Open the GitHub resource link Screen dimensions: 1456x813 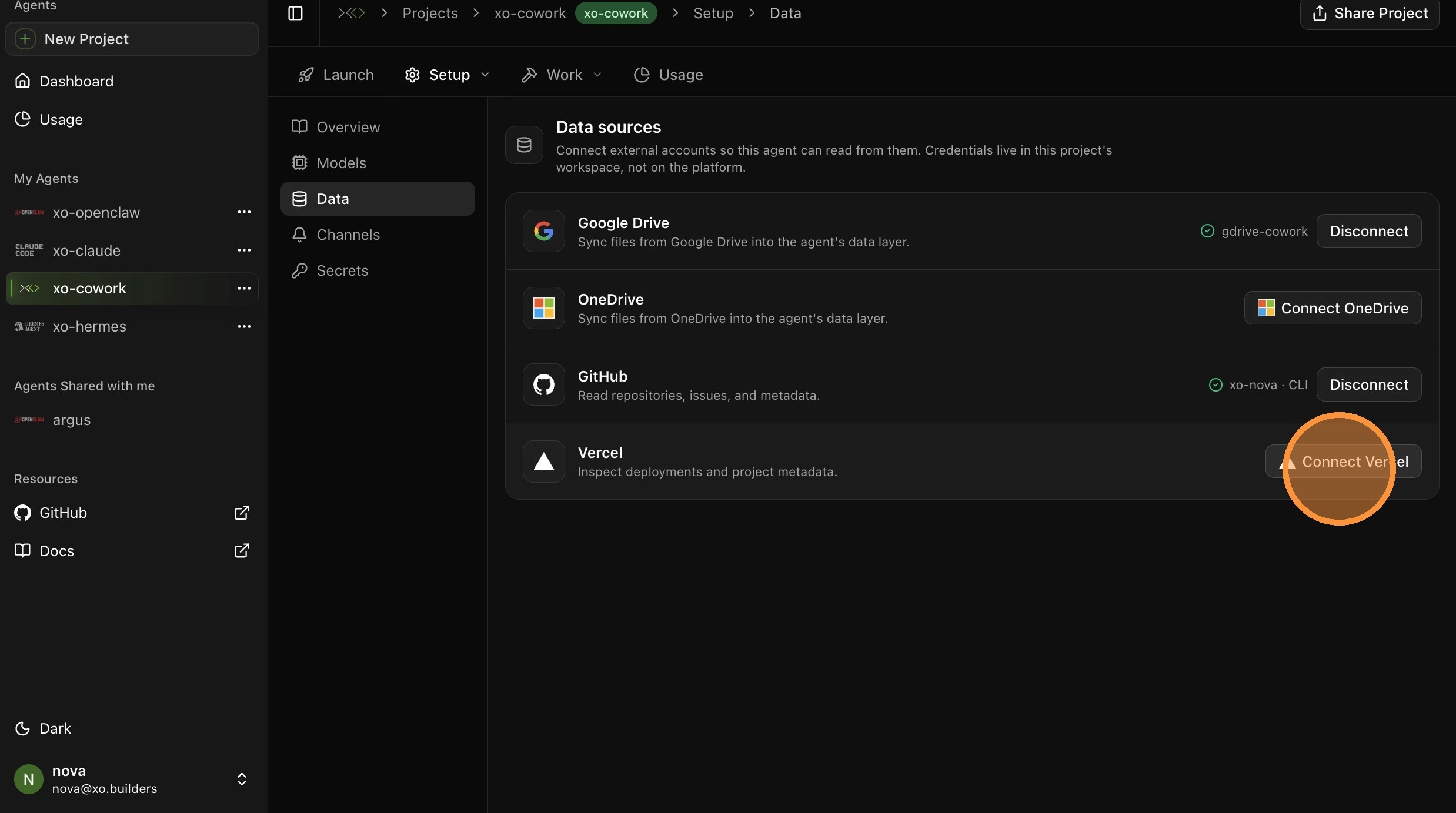point(131,513)
